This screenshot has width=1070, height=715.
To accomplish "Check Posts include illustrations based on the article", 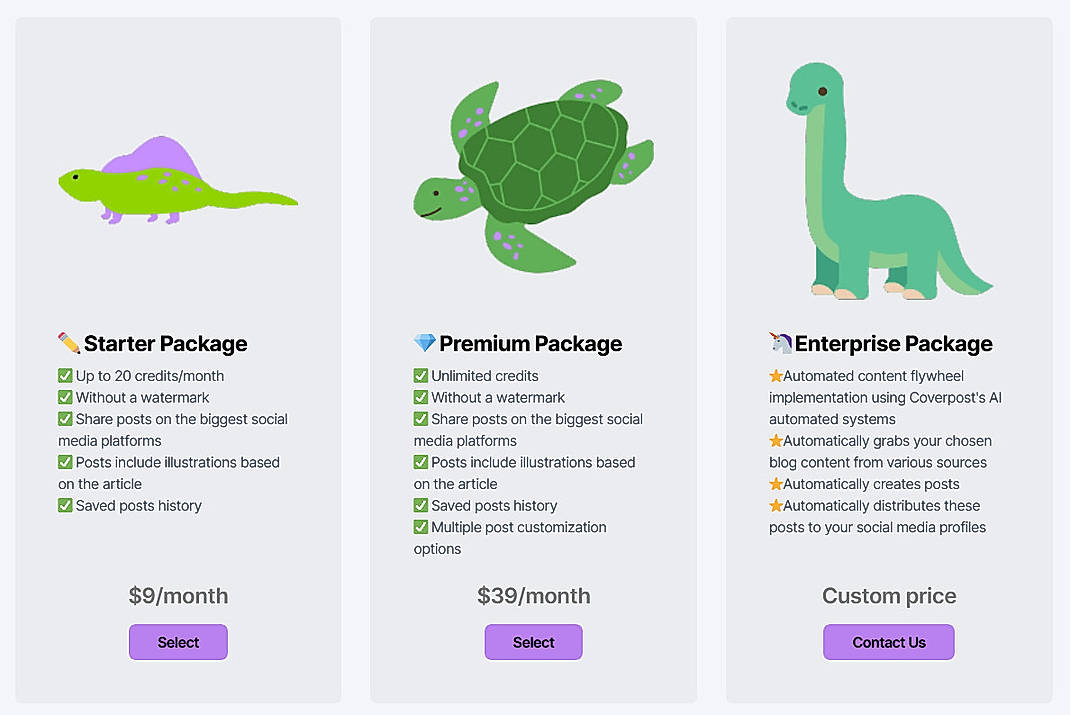I will pyautogui.click(x=420, y=462).
